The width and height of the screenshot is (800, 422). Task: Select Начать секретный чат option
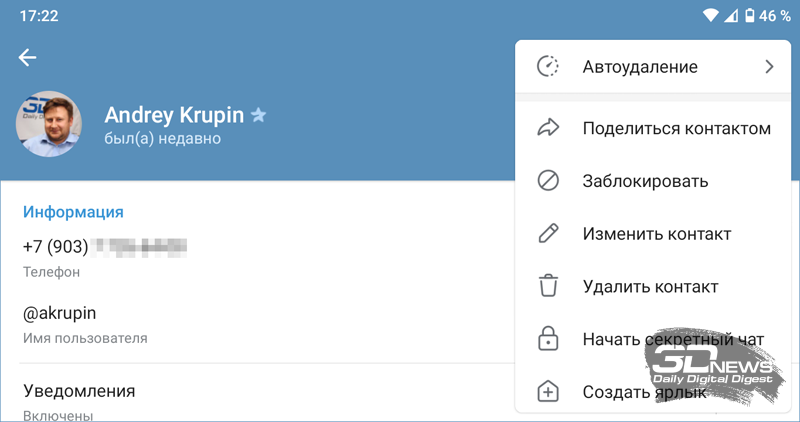coord(673,340)
